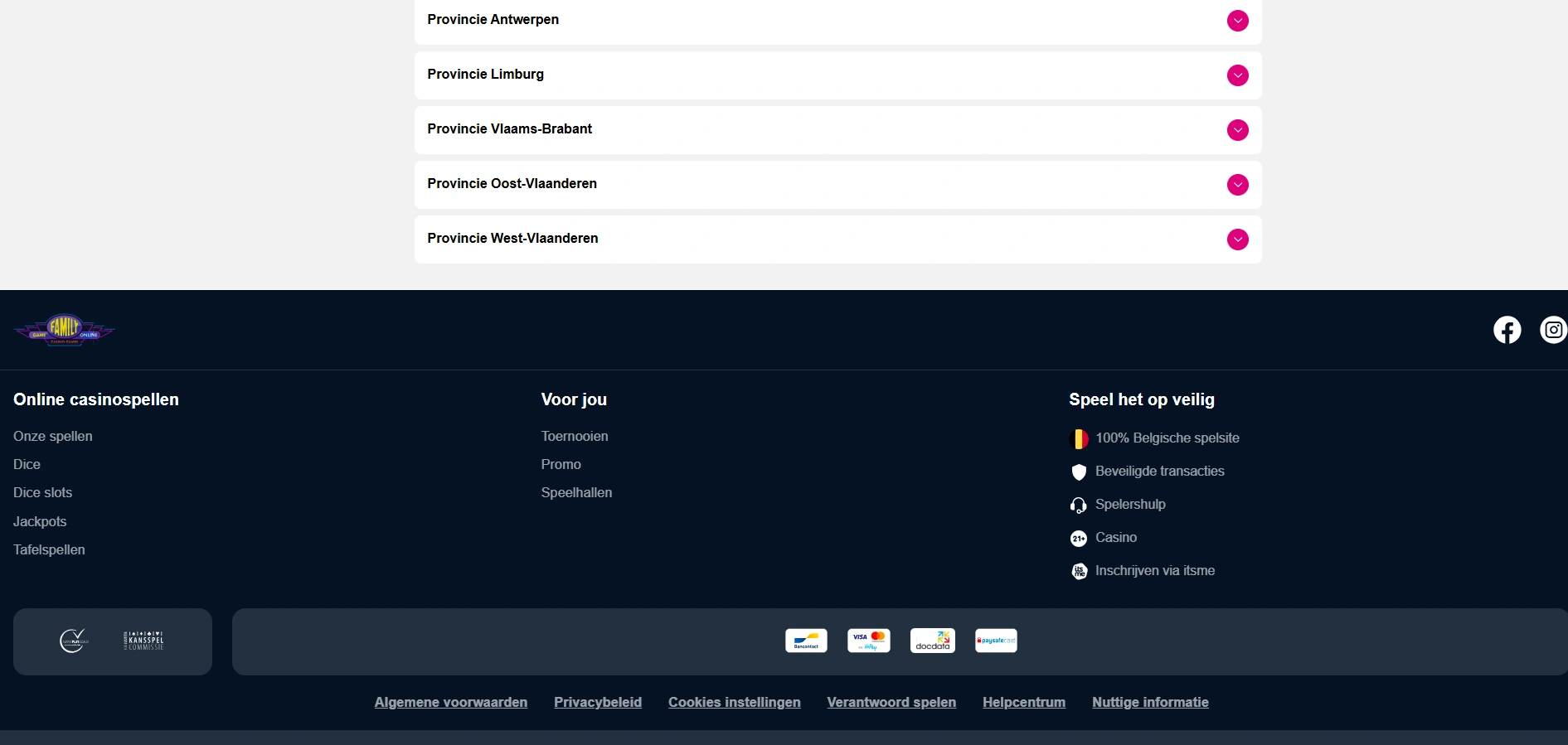Click the Speel het op veilig heading
The height and width of the screenshot is (745, 1568).
1142,399
